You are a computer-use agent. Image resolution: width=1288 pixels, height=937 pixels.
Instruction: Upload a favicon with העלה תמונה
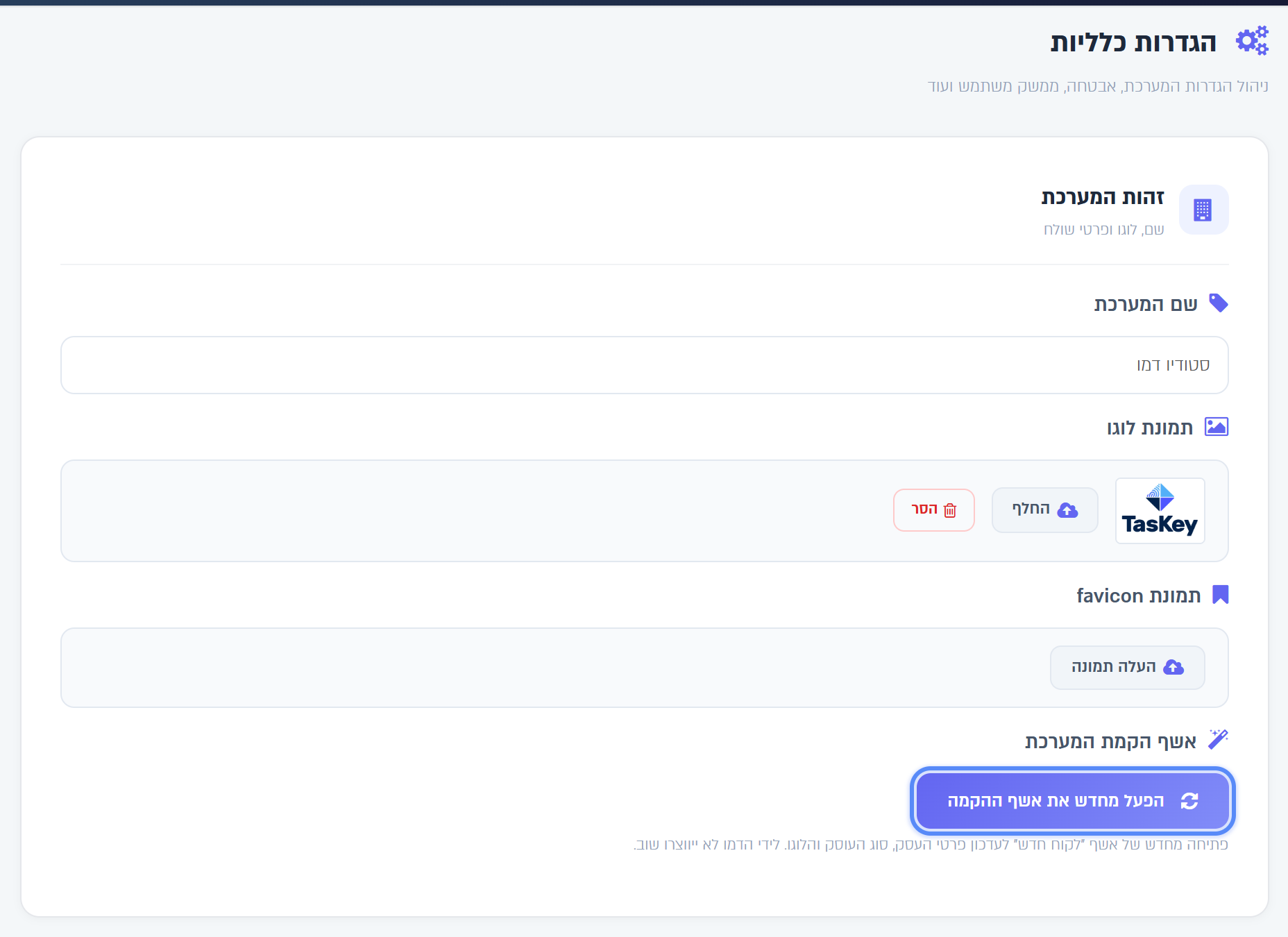1127,667
